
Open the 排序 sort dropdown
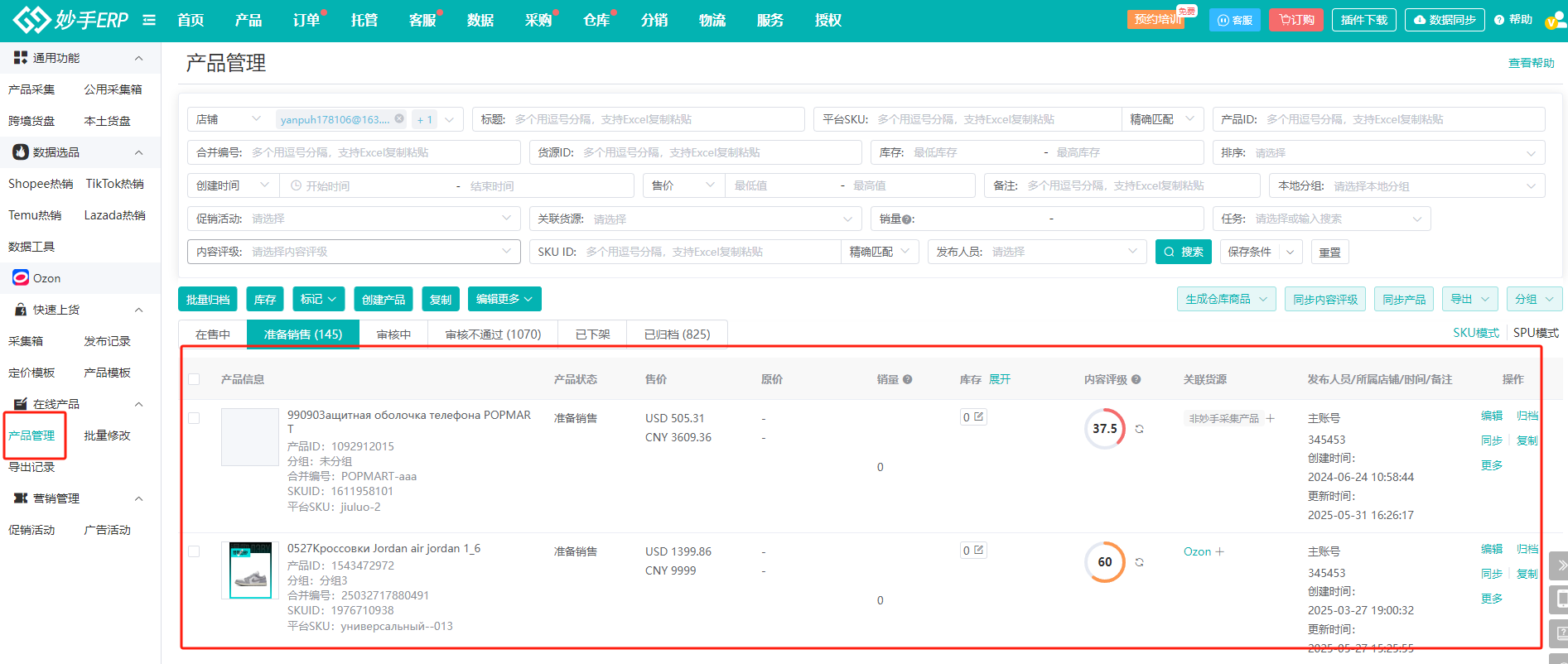(x=1377, y=153)
